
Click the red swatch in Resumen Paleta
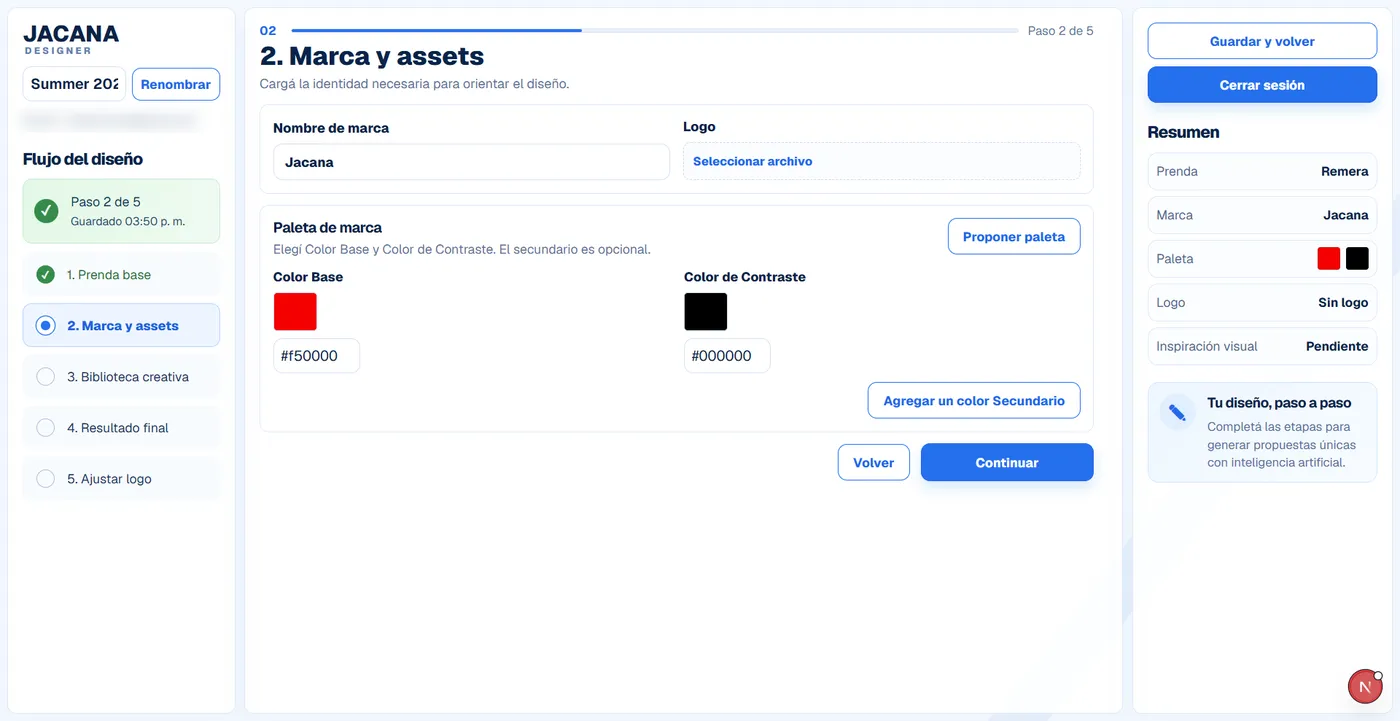(x=1328, y=258)
